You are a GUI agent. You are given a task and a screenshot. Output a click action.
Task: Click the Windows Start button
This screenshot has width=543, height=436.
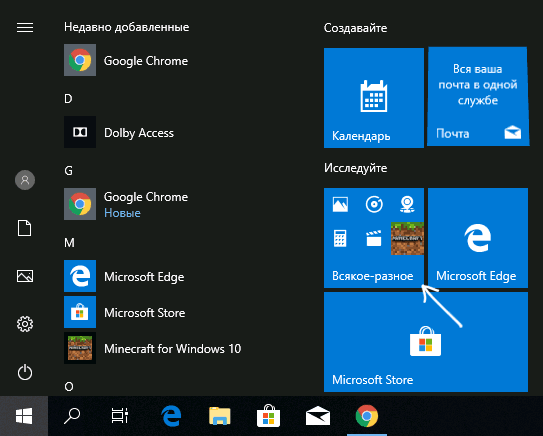24,416
